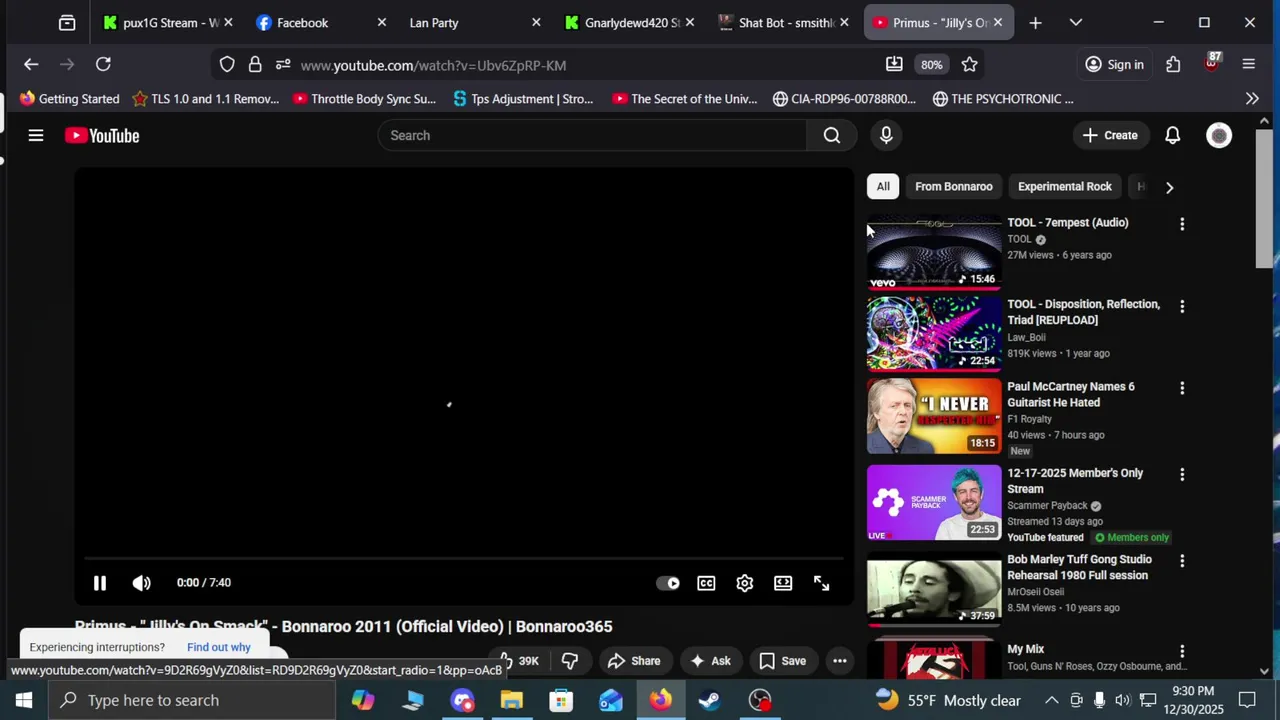Click the page vertical scrollbar
This screenshot has width=1280, height=720.
point(1264,197)
